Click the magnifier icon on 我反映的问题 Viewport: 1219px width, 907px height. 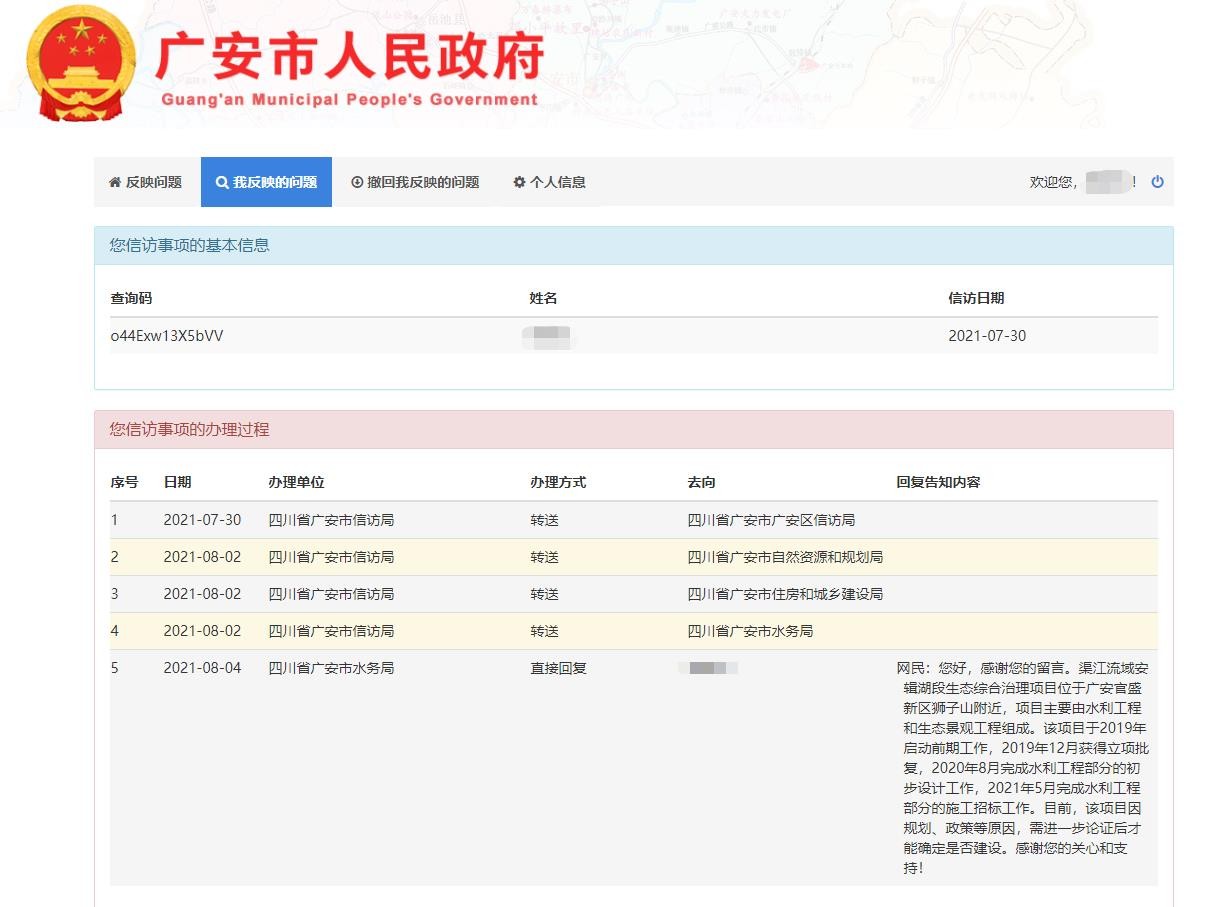222,182
